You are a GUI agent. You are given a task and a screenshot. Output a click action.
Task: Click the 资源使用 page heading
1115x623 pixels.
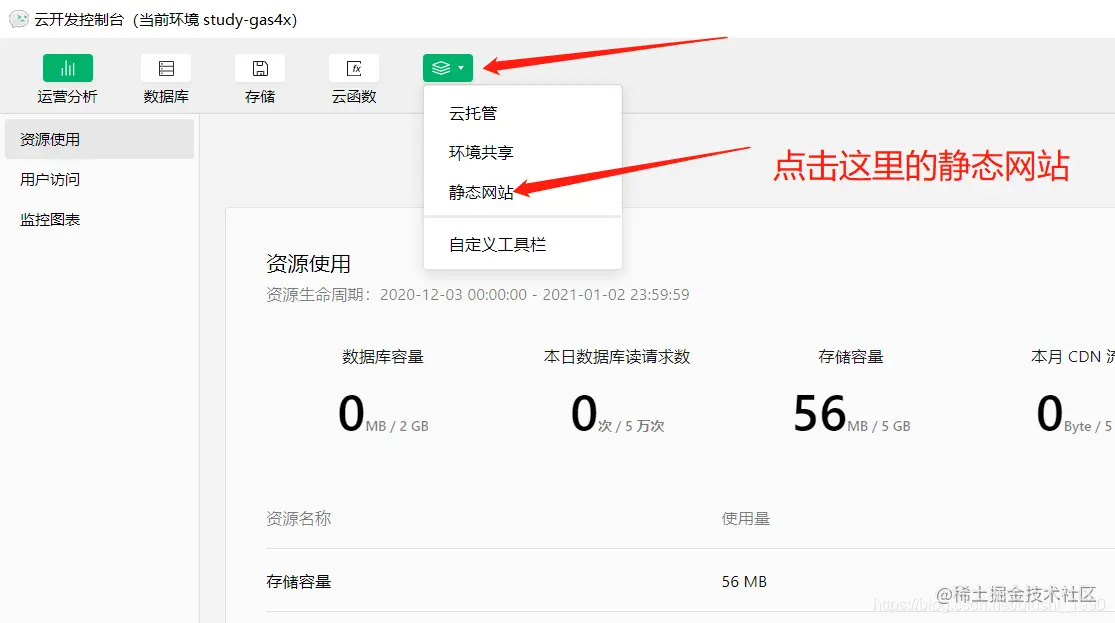pos(308,264)
